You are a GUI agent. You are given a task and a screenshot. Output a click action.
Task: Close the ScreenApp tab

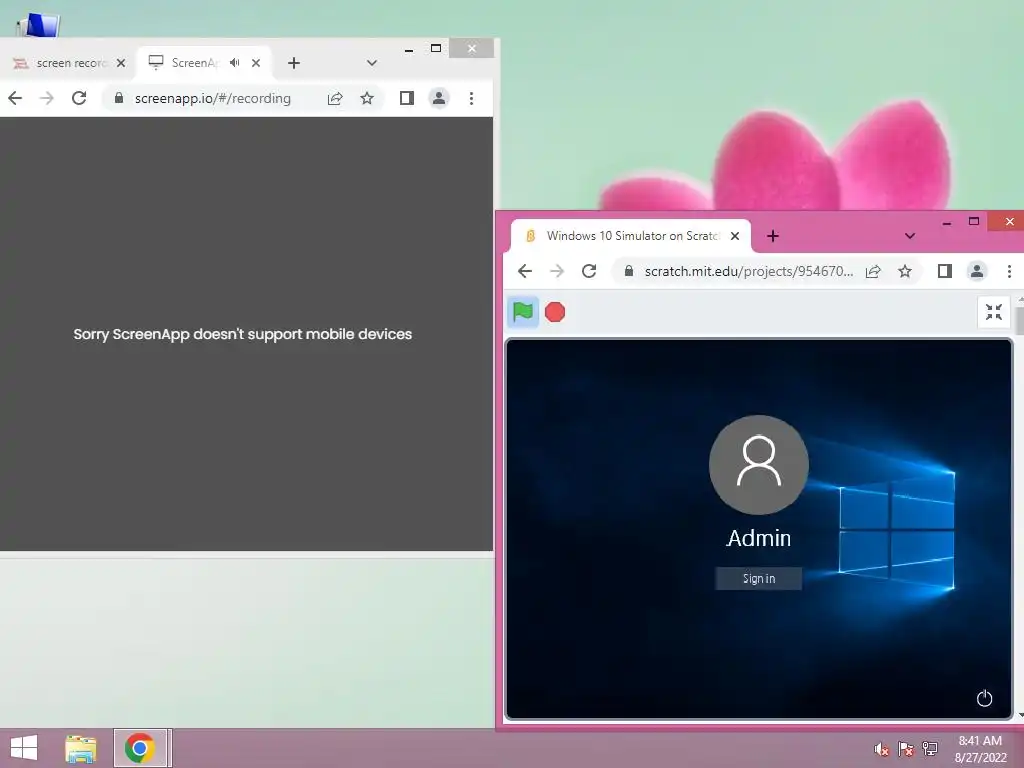tap(256, 63)
